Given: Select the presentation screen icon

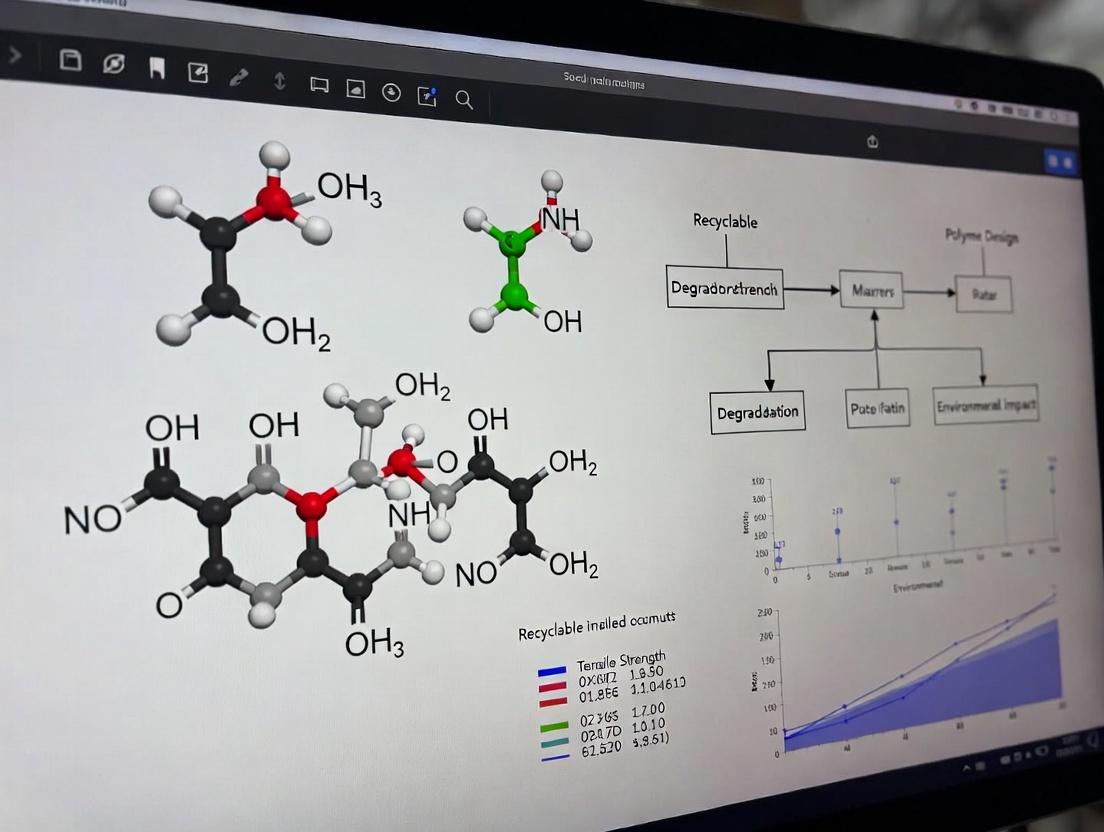Looking at the screenshot, I should point(320,87).
